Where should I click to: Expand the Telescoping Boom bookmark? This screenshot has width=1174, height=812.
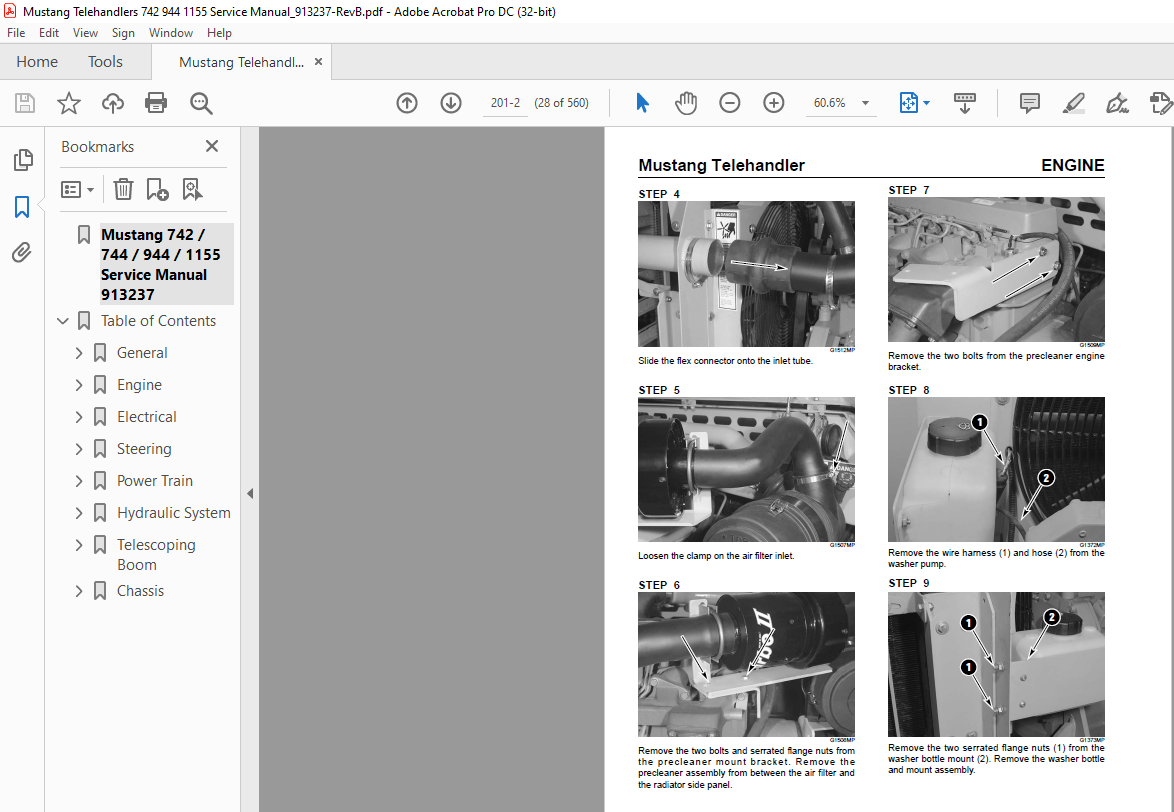pyautogui.click(x=79, y=545)
